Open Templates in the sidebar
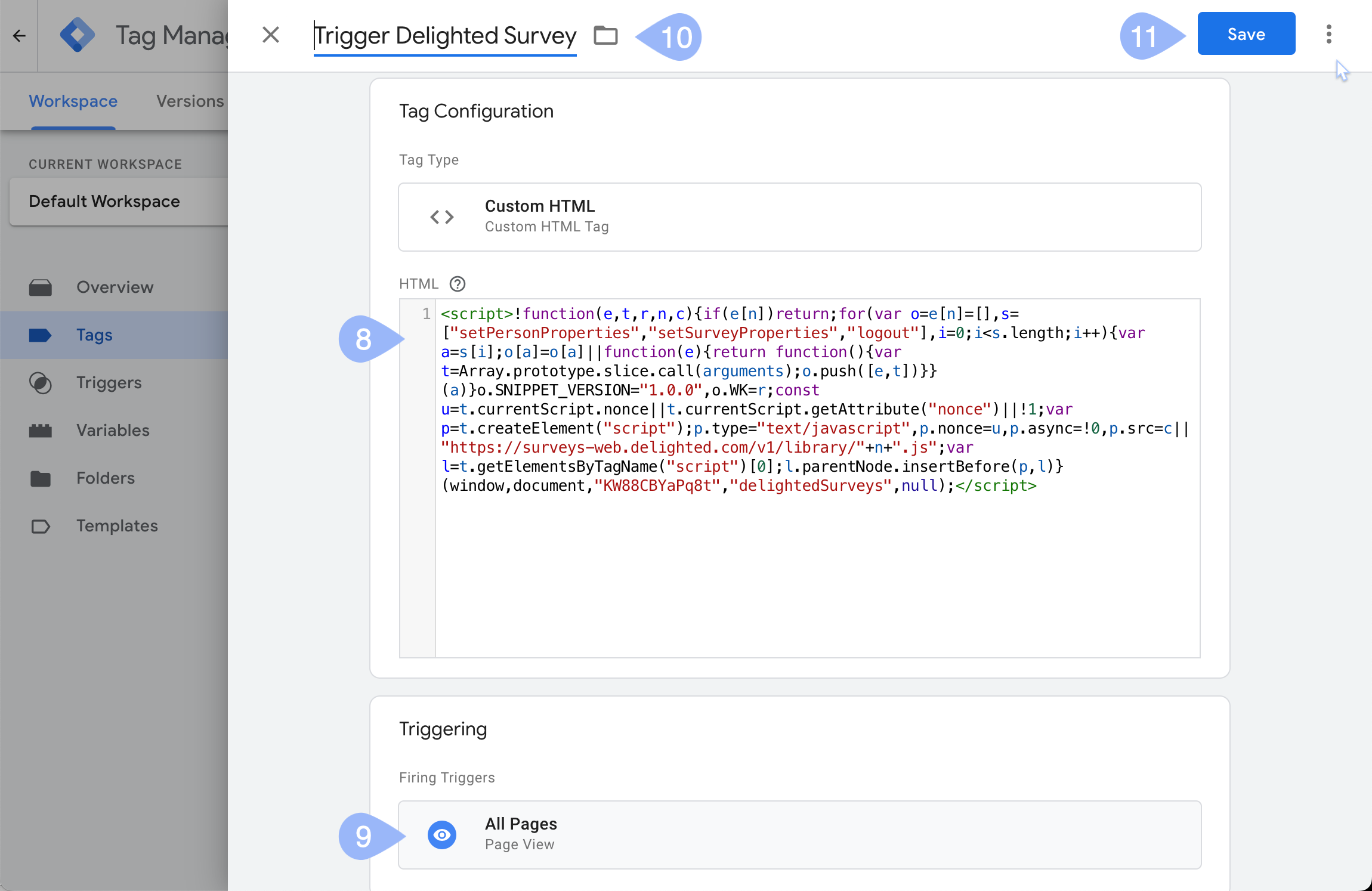This screenshot has height=891, width=1372. coord(114,526)
